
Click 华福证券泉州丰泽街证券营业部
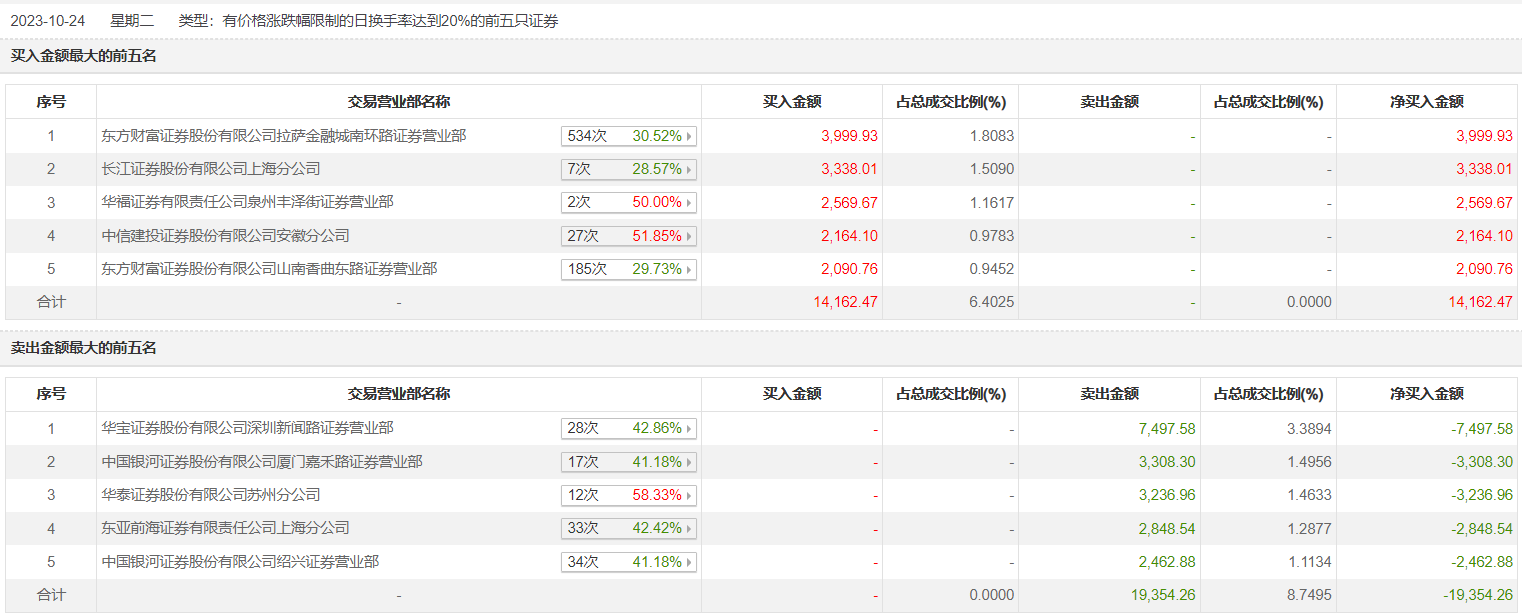[x=248, y=202]
